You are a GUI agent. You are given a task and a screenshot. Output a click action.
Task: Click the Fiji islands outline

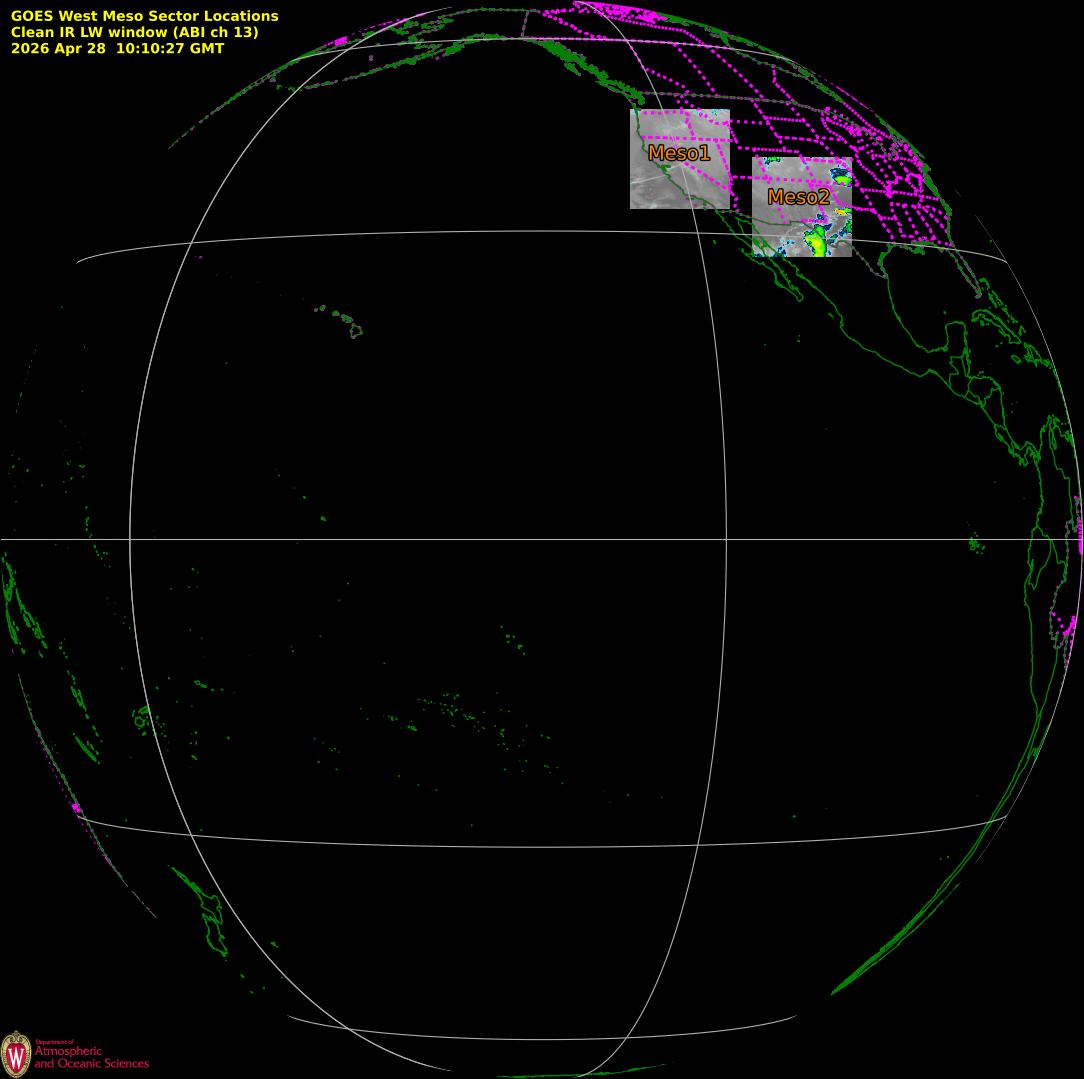pyautogui.click(x=142, y=718)
